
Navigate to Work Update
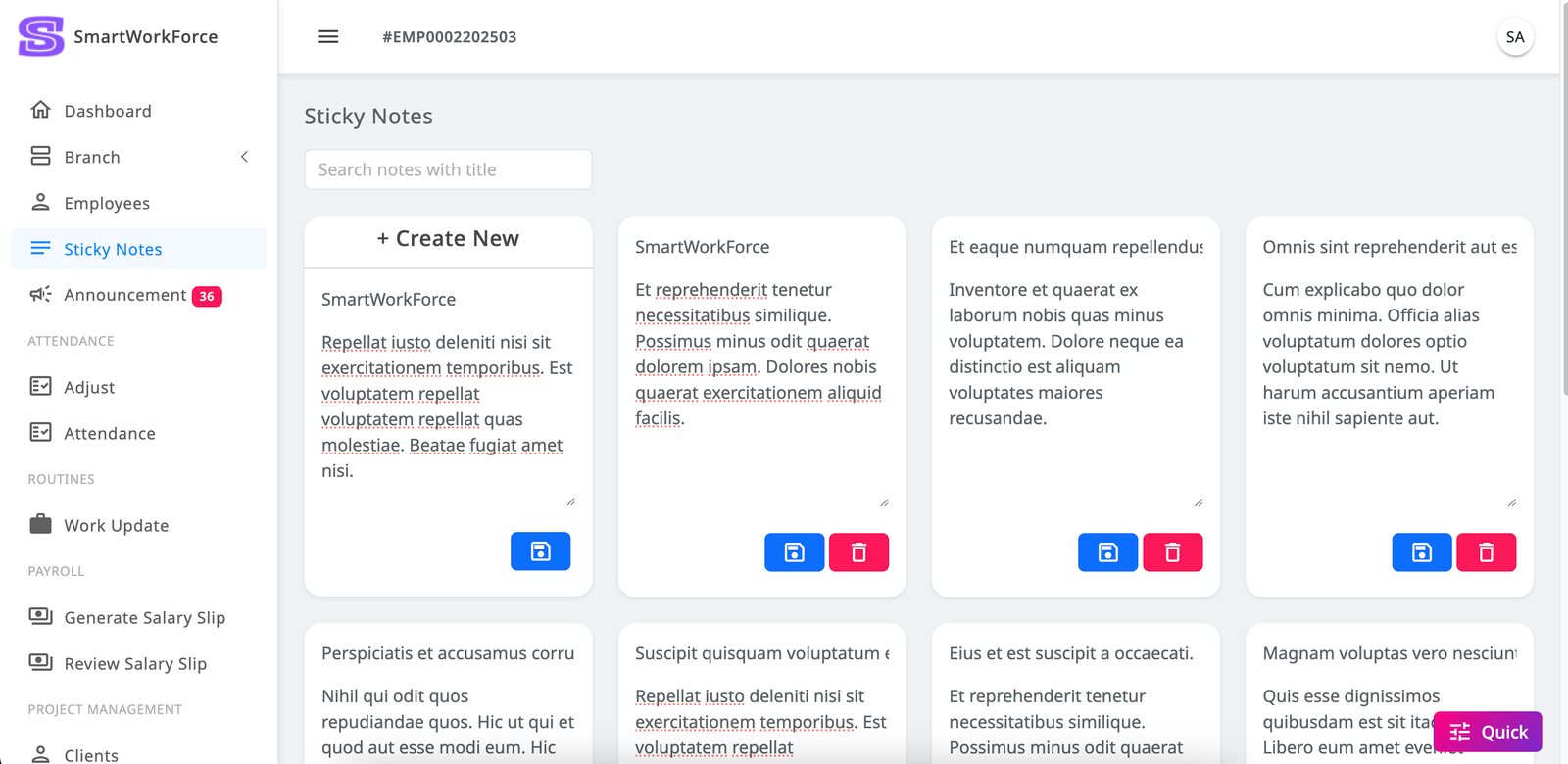pyautogui.click(x=116, y=525)
